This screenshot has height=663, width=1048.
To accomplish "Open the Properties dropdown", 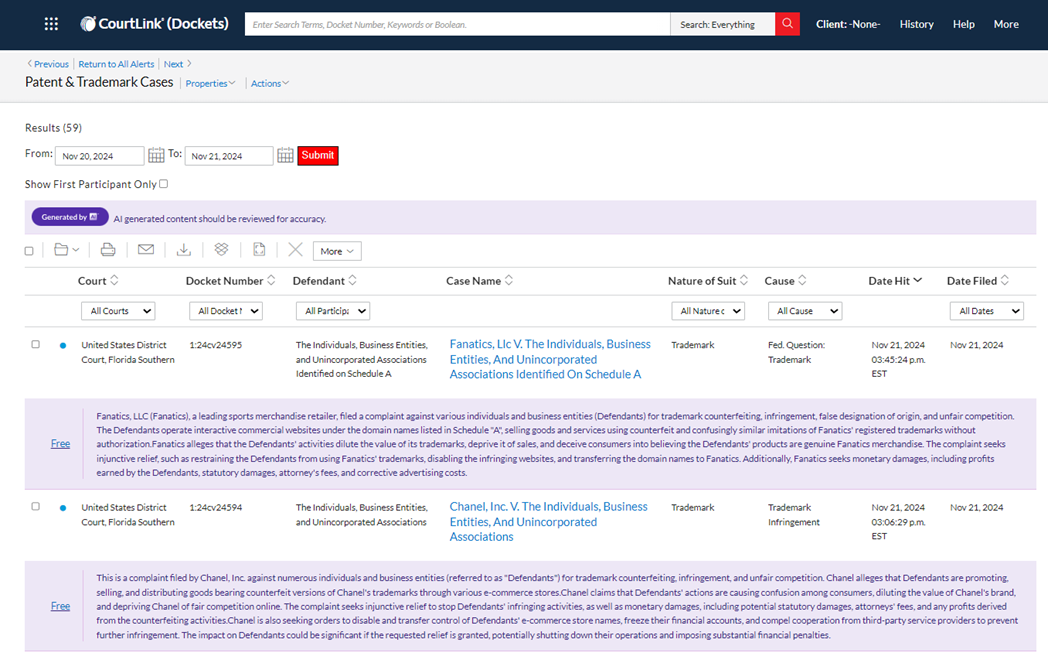I will [211, 84].
